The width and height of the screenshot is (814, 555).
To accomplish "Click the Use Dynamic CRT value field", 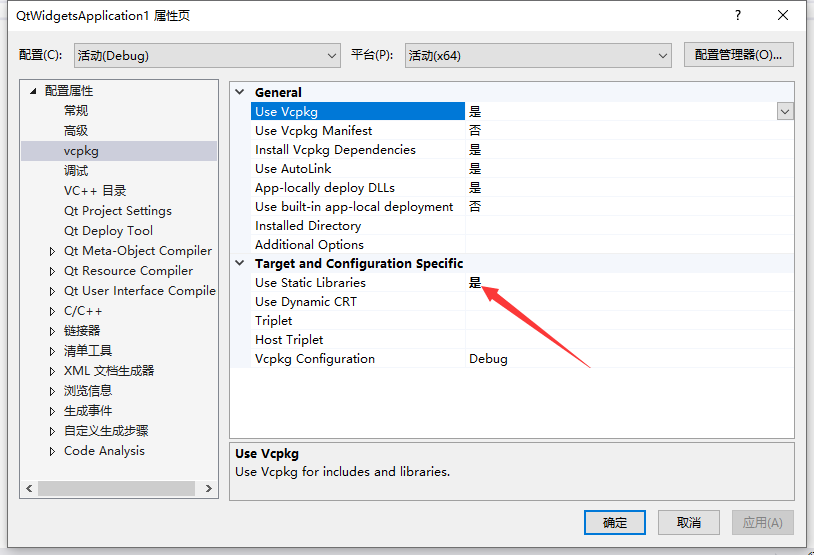I will pyautogui.click(x=629, y=302).
